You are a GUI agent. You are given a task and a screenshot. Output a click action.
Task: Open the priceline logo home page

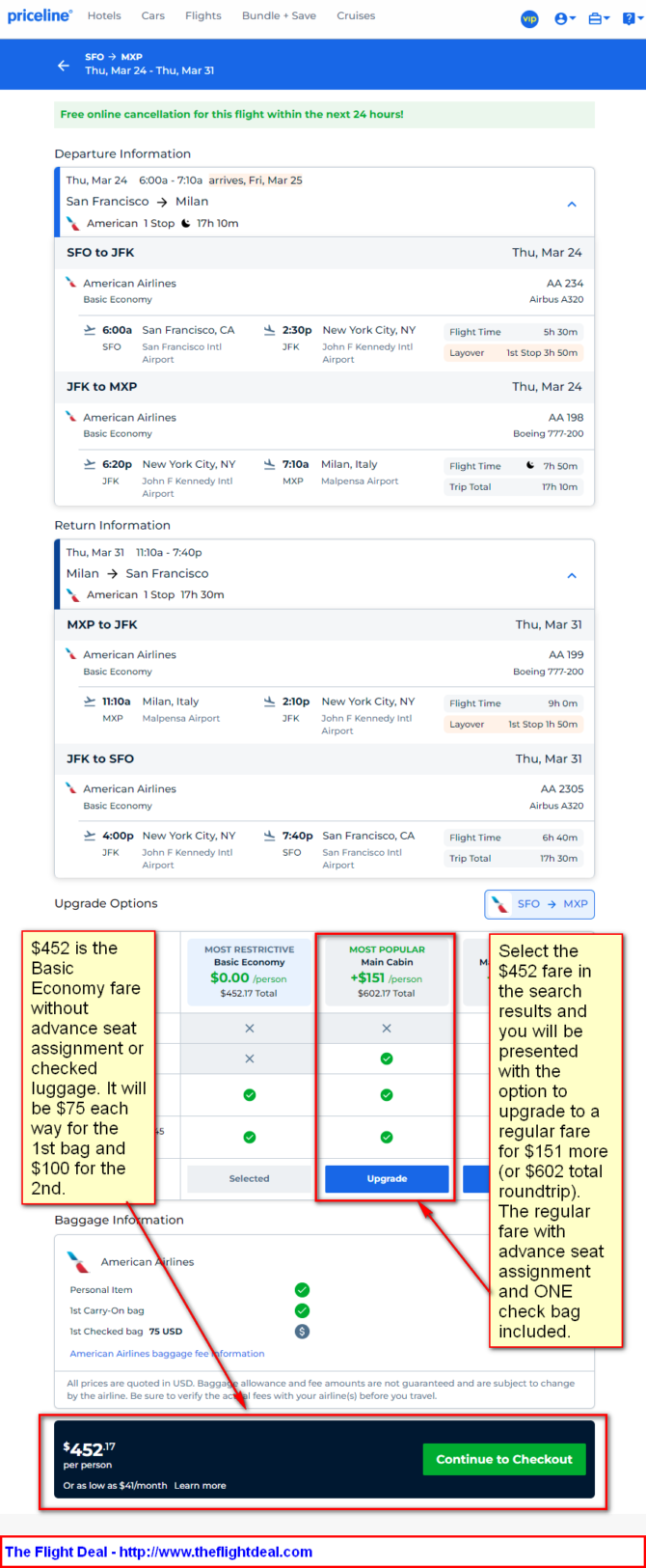[40, 15]
